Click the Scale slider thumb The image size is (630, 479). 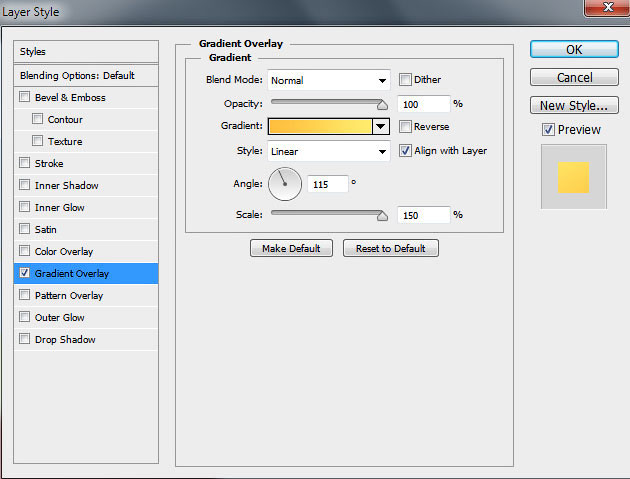click(382, 216)
